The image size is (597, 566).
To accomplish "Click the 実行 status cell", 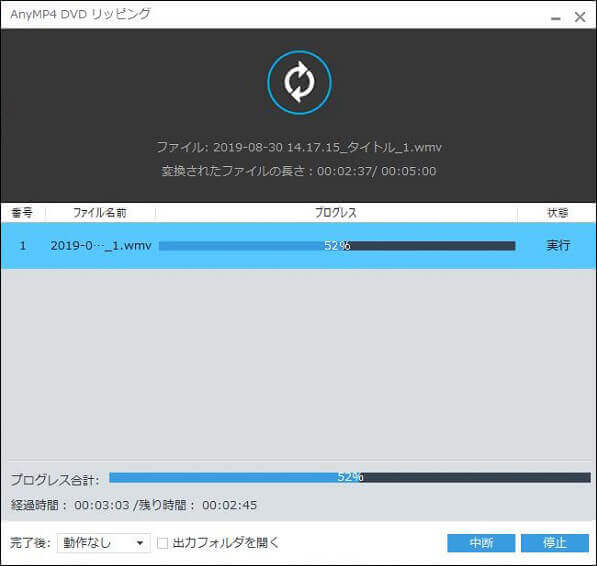I will point(558,246).
